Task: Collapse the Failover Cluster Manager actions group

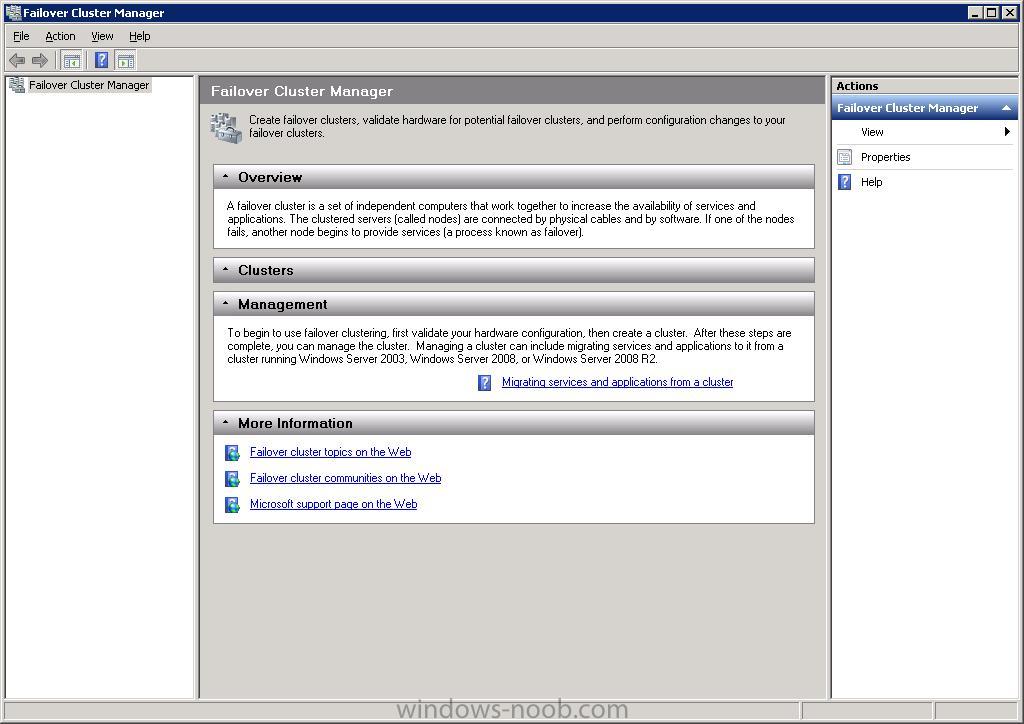Action: point(1006,108)
